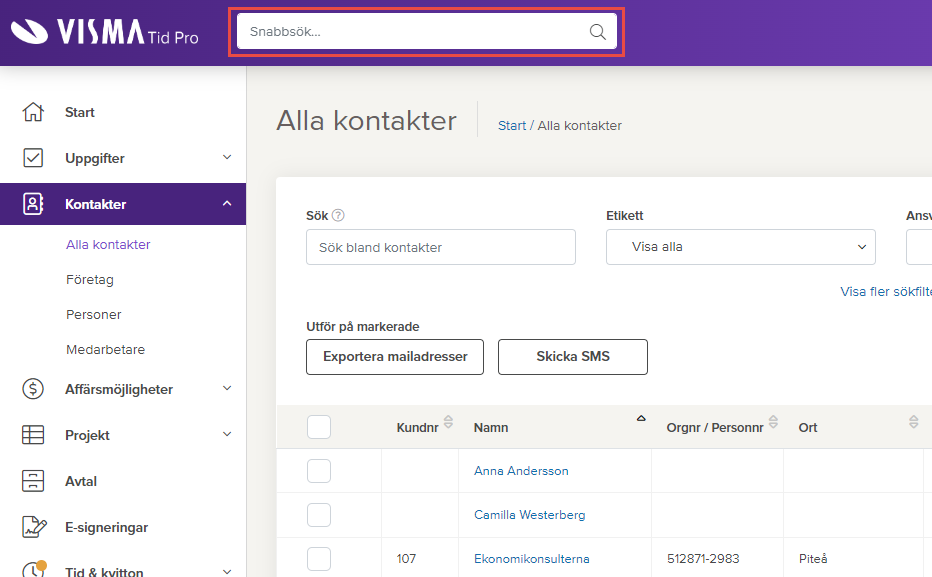
Task: Click the Exportera mailadresser button
Action: coord(395,357)
